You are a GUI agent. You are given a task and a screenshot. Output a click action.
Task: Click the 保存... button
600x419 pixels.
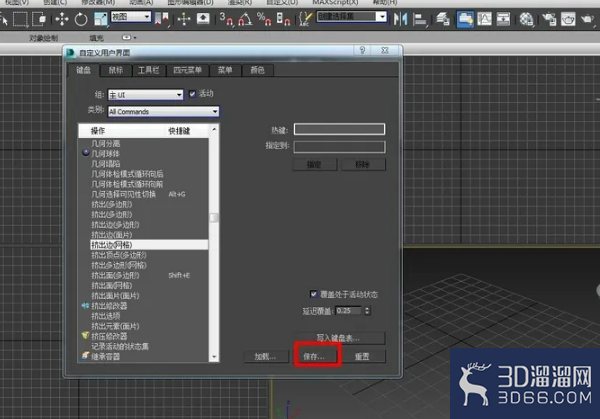pos(314,356)
